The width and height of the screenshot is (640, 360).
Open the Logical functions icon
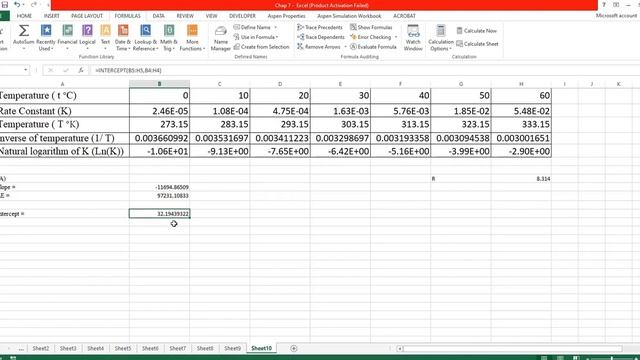[x=87, y=31]
